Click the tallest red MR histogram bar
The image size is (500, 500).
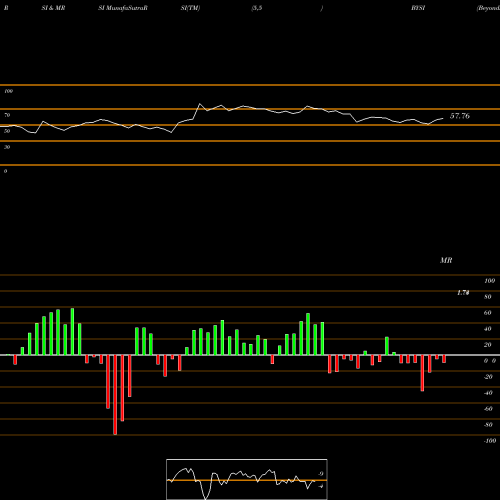115,395
